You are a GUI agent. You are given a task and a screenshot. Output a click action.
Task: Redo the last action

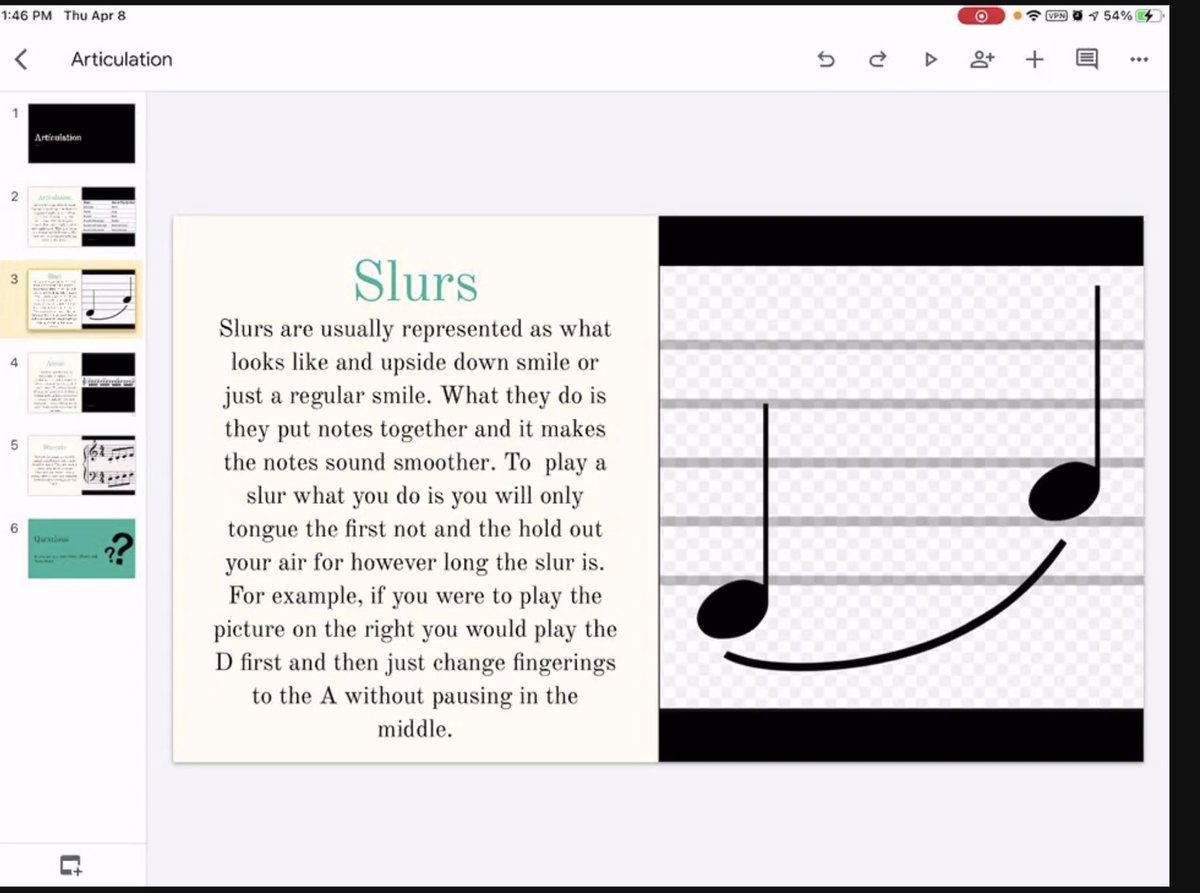(x=878, y=59)
